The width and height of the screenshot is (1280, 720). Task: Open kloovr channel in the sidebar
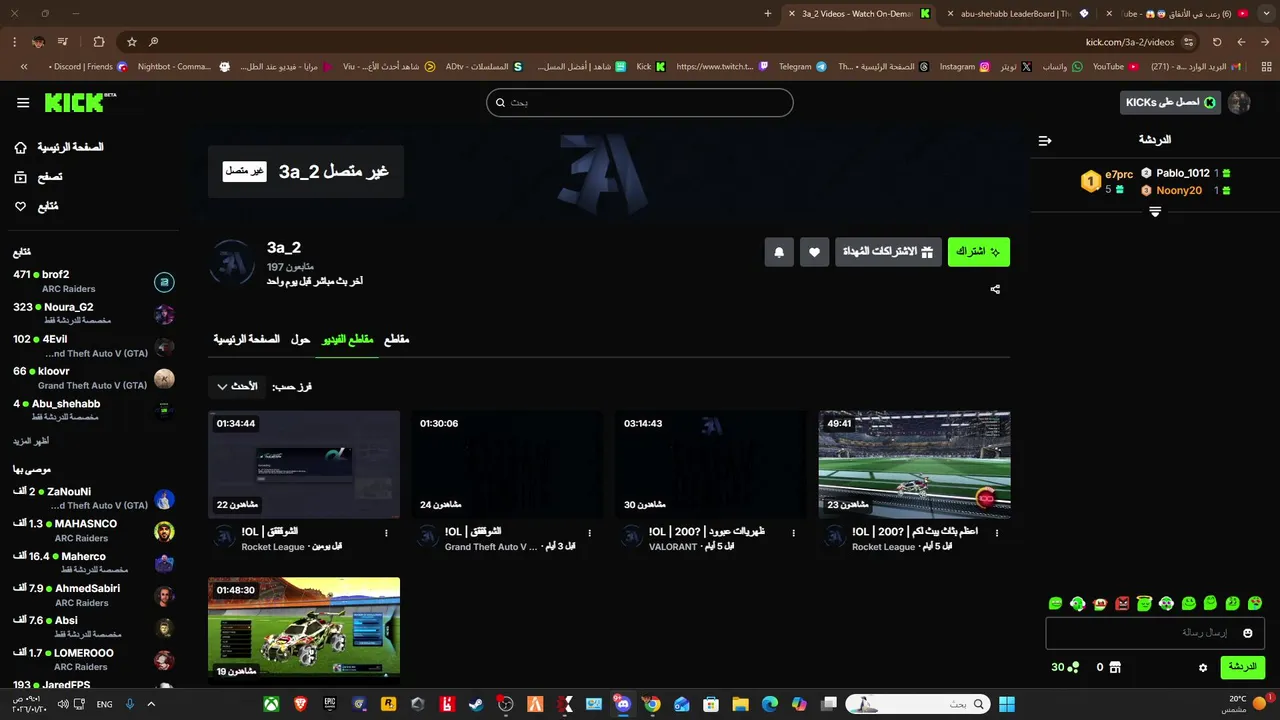click(93, 378)
